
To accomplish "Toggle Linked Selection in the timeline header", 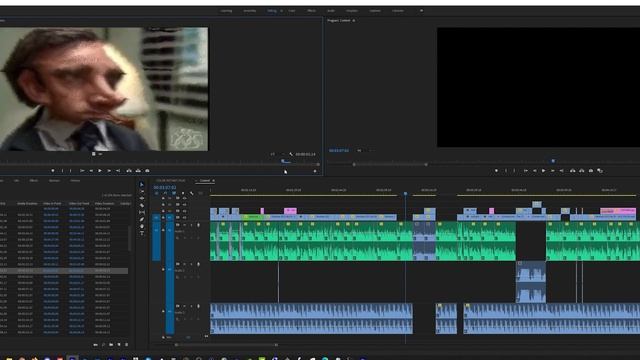I will click(174, 193).
